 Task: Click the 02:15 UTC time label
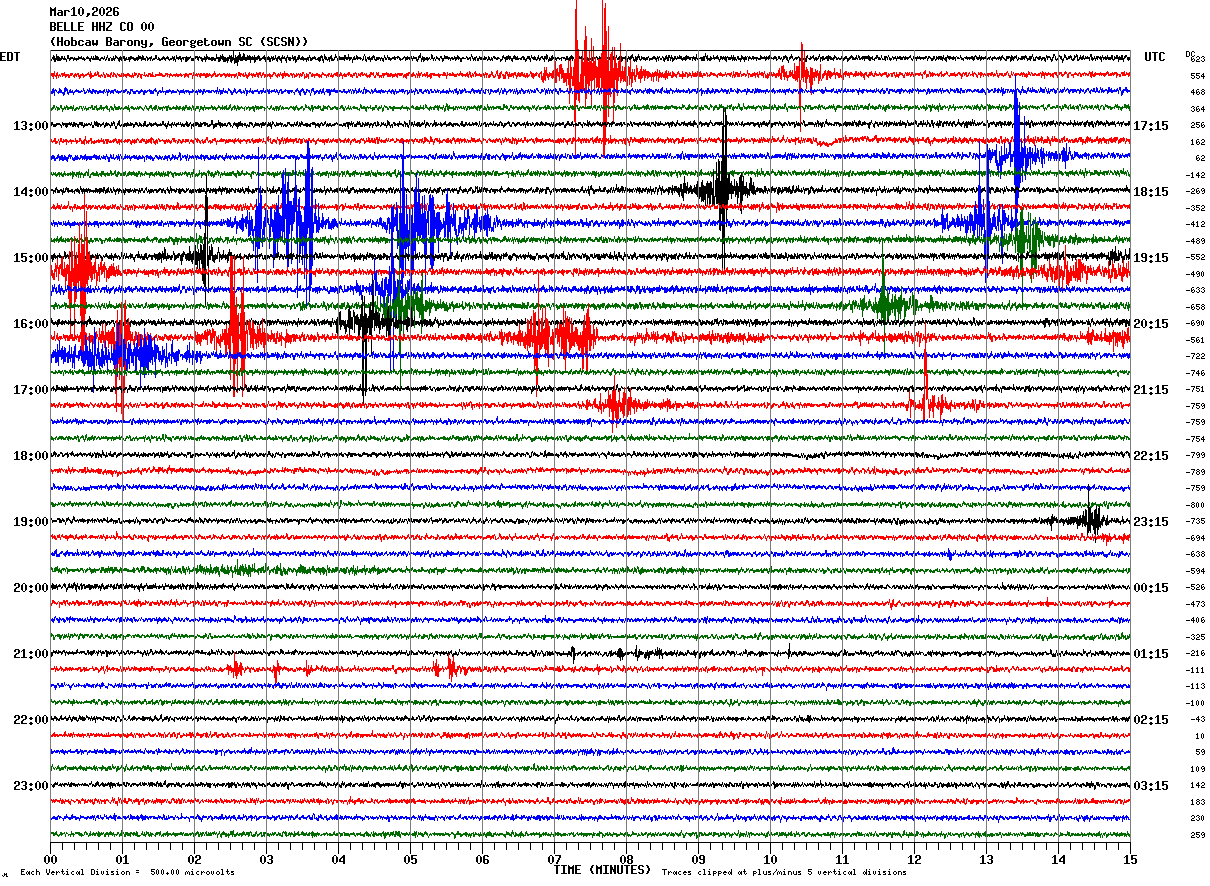[x=1151, y=720]
